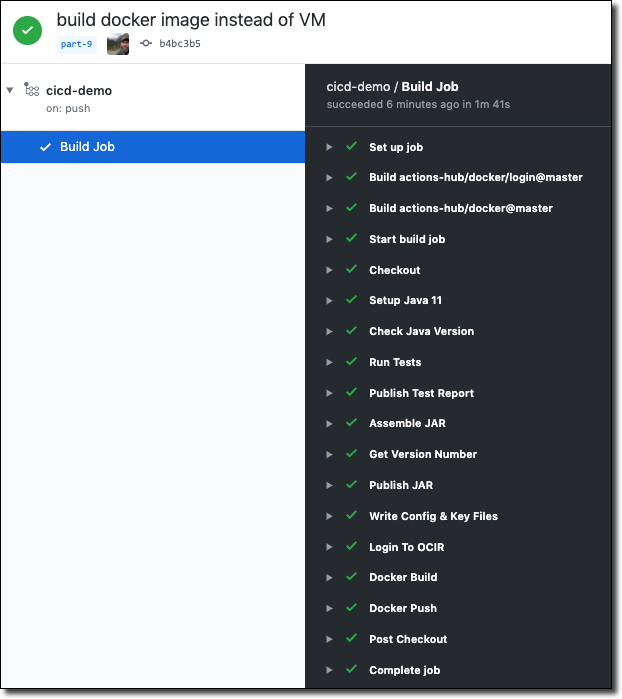This screenshot has height=699, width=622.
Task: Click the cicd-demo workflow icon
Action: (x=32, y=90)
